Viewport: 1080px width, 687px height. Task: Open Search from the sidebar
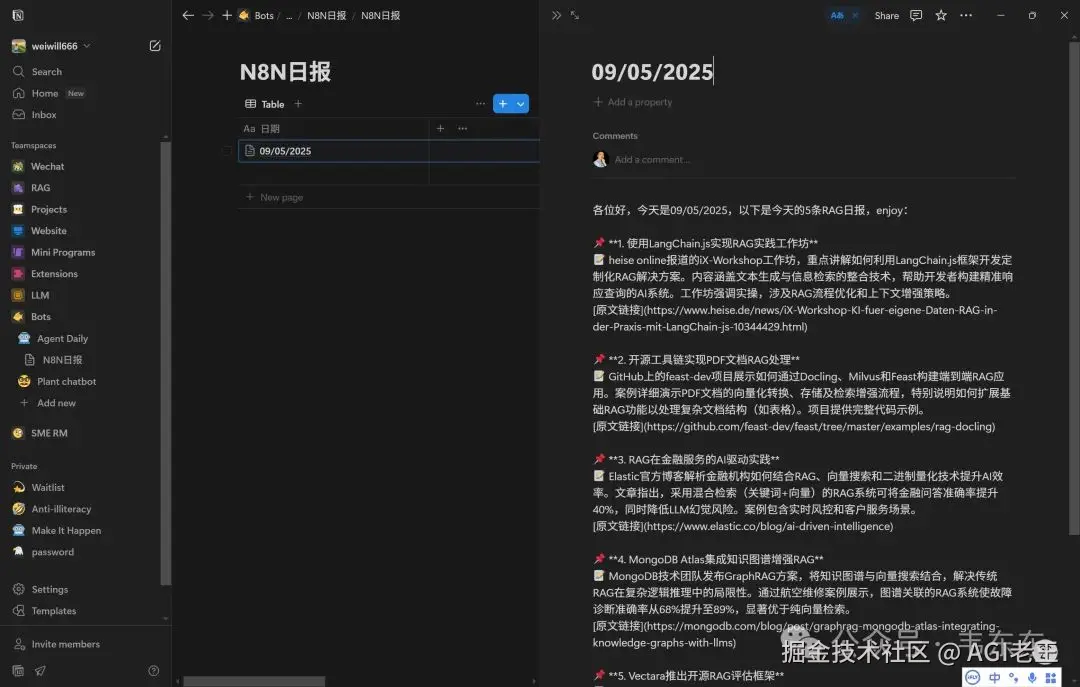point(44,71)
